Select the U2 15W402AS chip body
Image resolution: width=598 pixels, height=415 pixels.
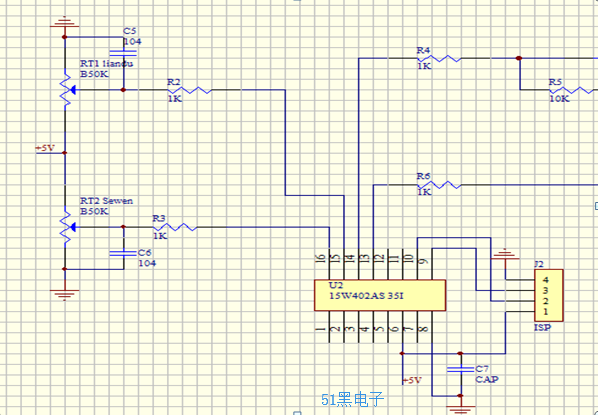click(x=380, y=295)
